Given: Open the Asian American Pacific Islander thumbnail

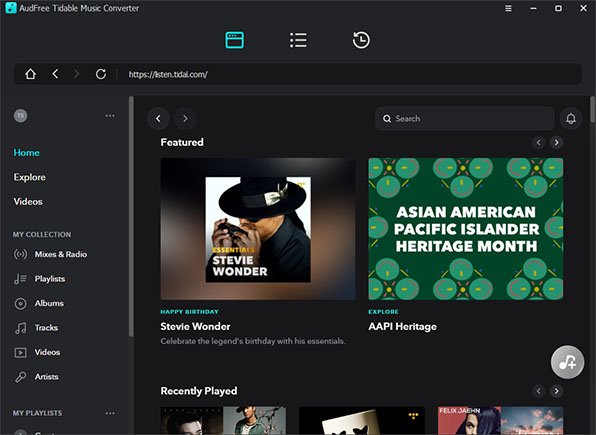Looking at the screenshot, I should tap(466, 229).
